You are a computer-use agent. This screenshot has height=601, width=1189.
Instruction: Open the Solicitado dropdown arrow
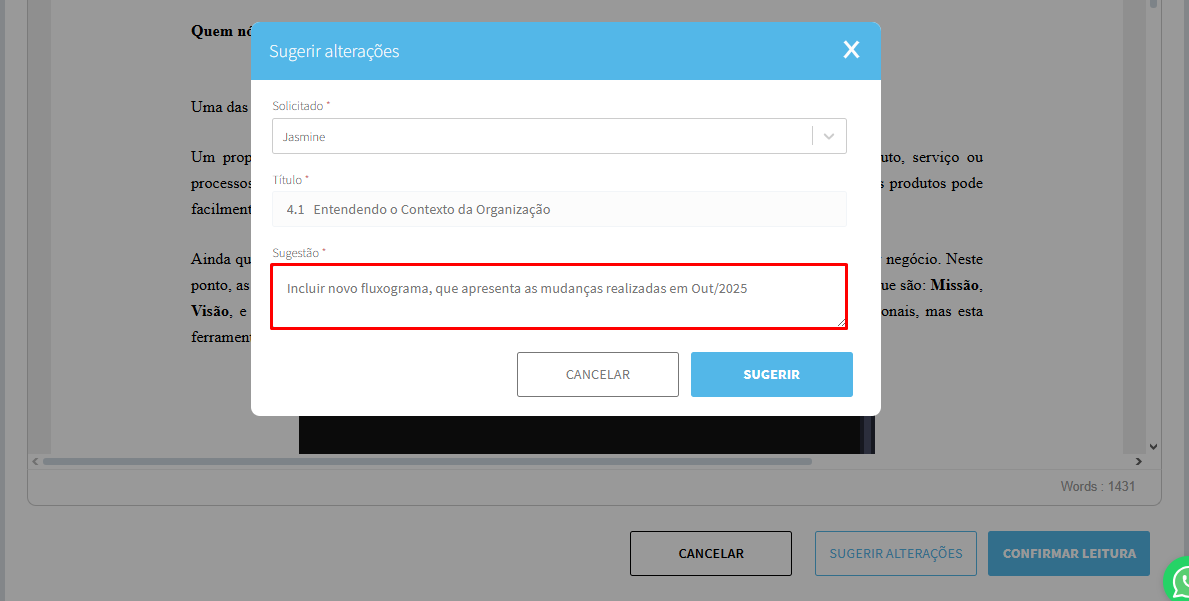pos(829,136)
